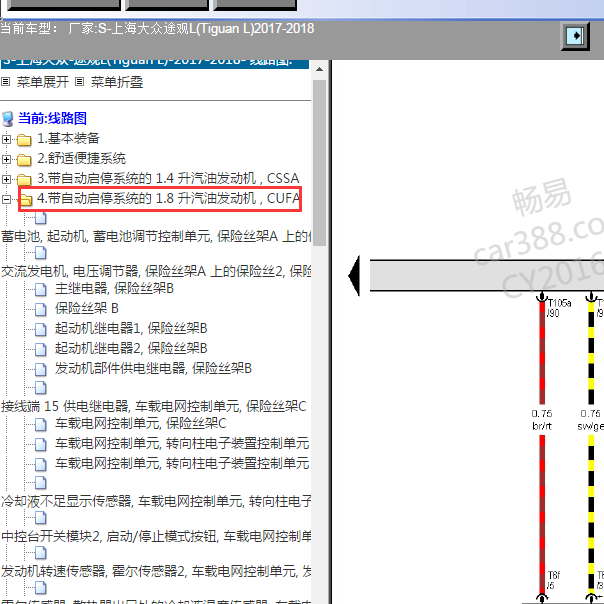The height and width of the screenshot is (604, 604).
Task: Click document icon above 蓄电池, 起动机 text
Action: (x=40, y=218)
